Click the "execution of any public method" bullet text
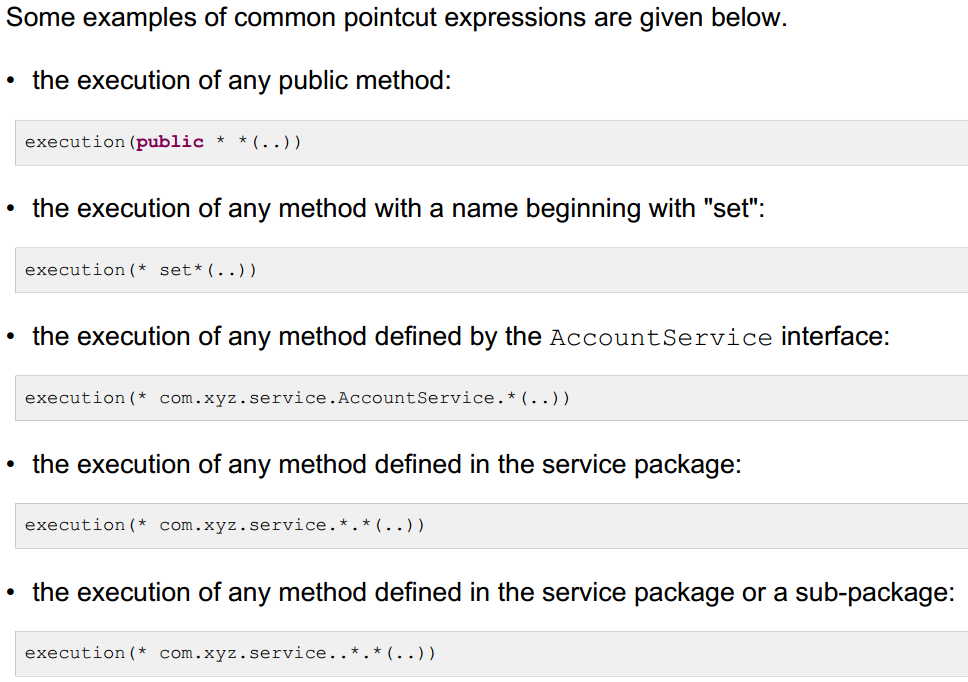Screen dimensions: 968x682 tap(242, 80)
